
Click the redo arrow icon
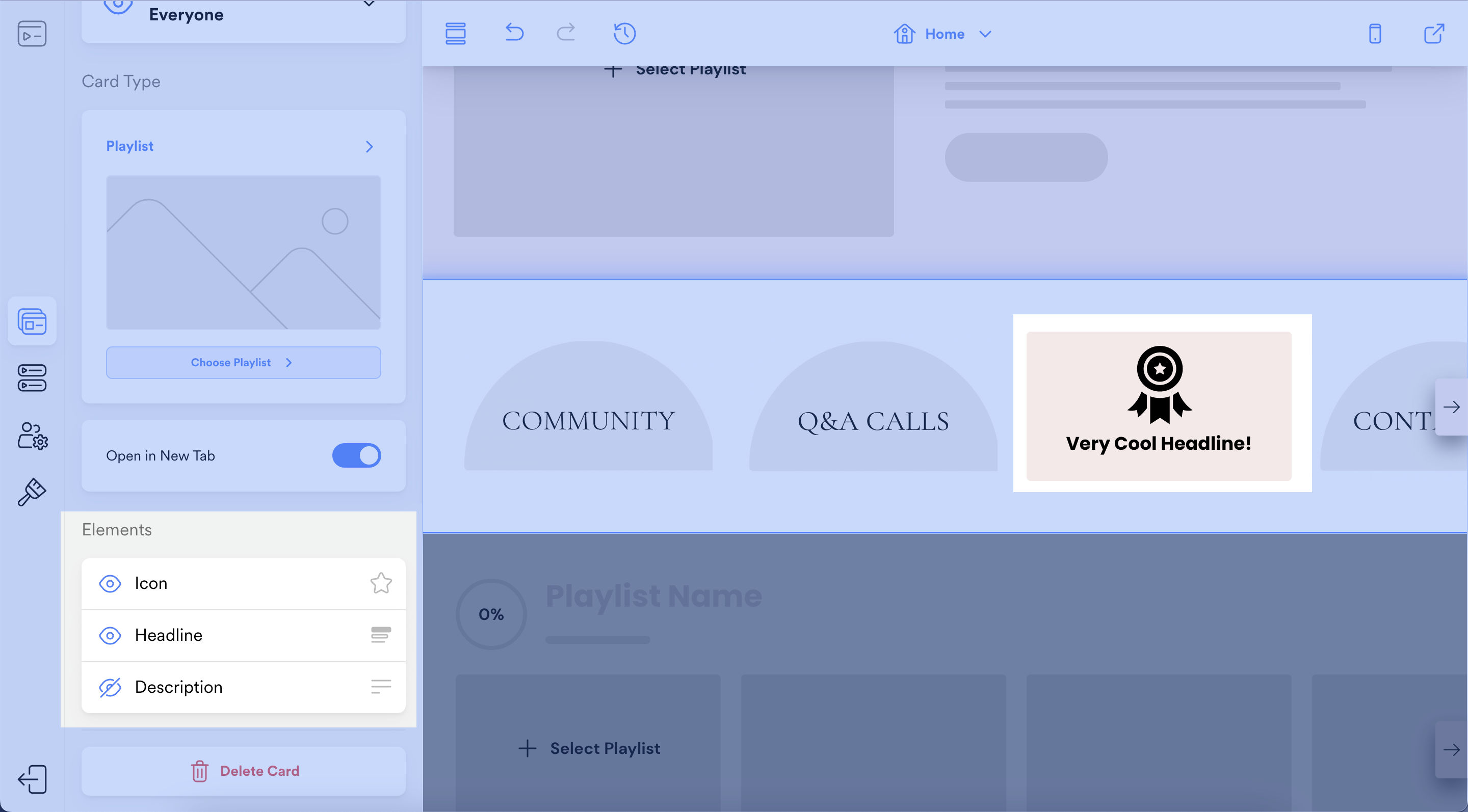[566, 33]
